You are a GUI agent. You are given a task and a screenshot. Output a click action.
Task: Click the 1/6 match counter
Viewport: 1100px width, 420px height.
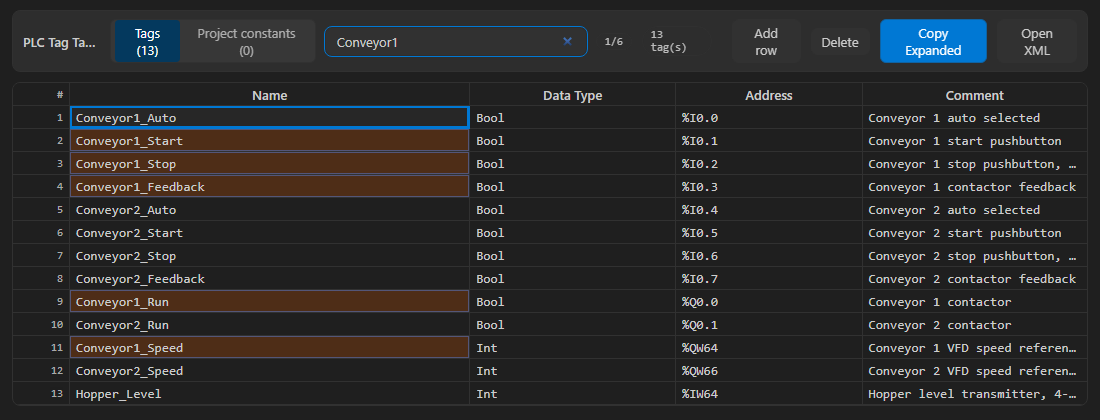(613, 42)
